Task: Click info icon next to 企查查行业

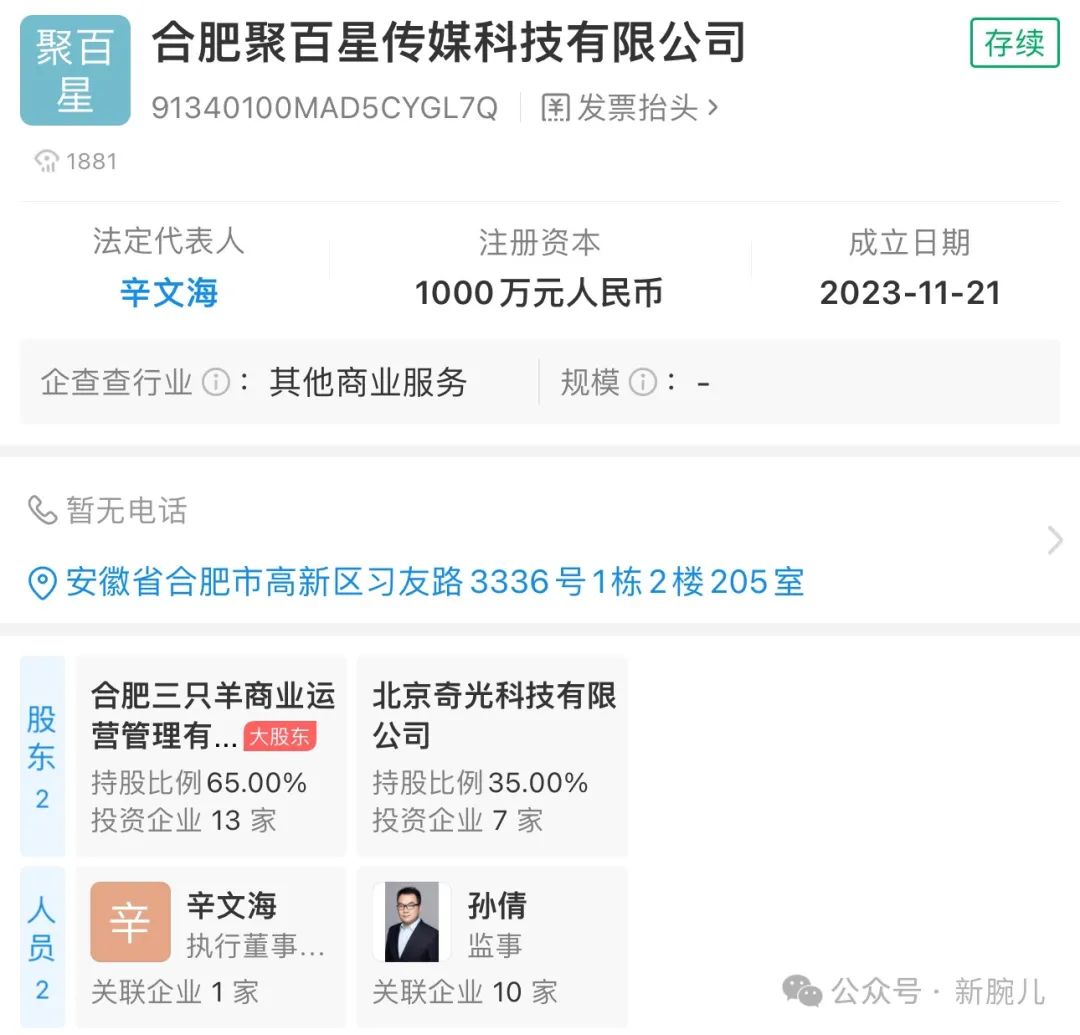Action: click(x=215, y=382)
